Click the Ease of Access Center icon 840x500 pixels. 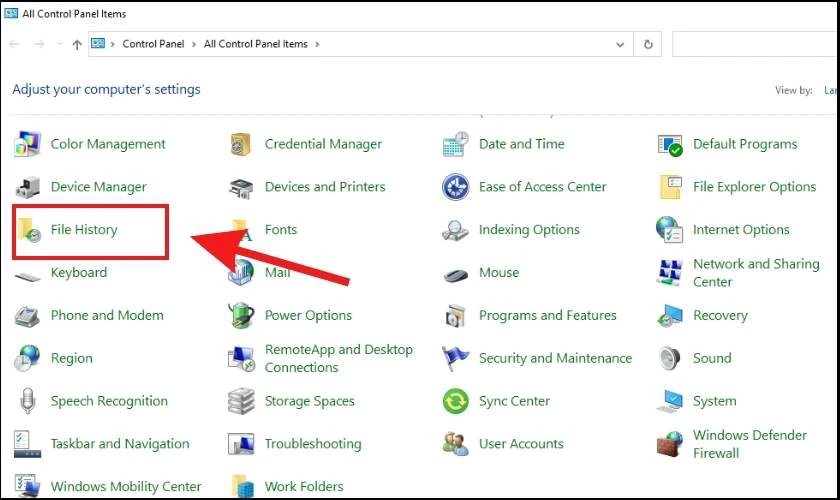point(455,187)
